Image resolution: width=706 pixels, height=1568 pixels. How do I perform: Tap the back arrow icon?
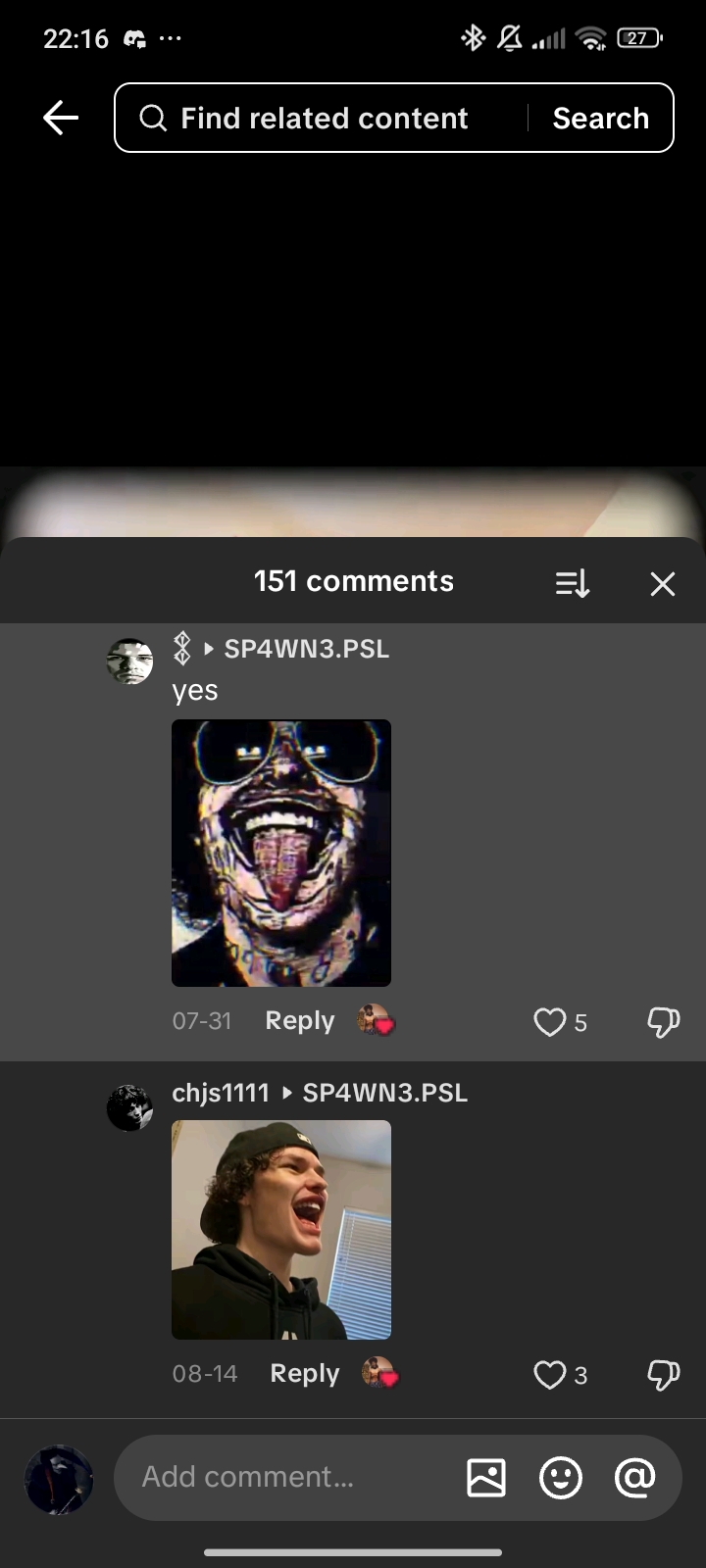pyautogui.click(x=61, y=118)
